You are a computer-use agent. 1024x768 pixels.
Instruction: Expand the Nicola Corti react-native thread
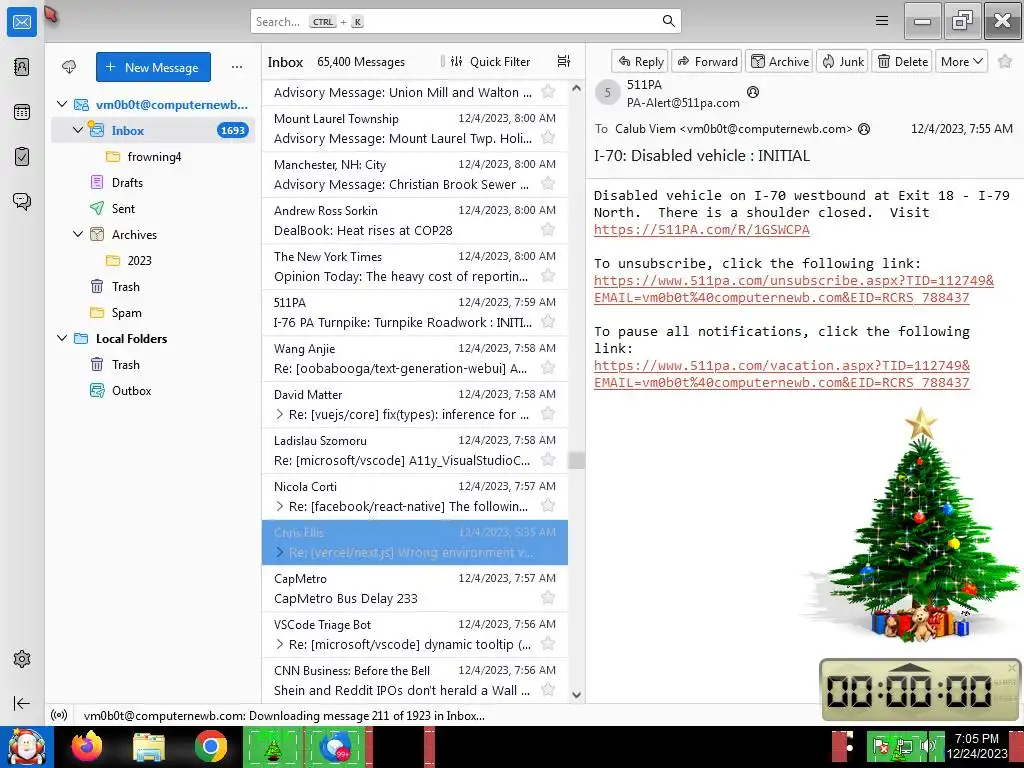tap(280, 506)
